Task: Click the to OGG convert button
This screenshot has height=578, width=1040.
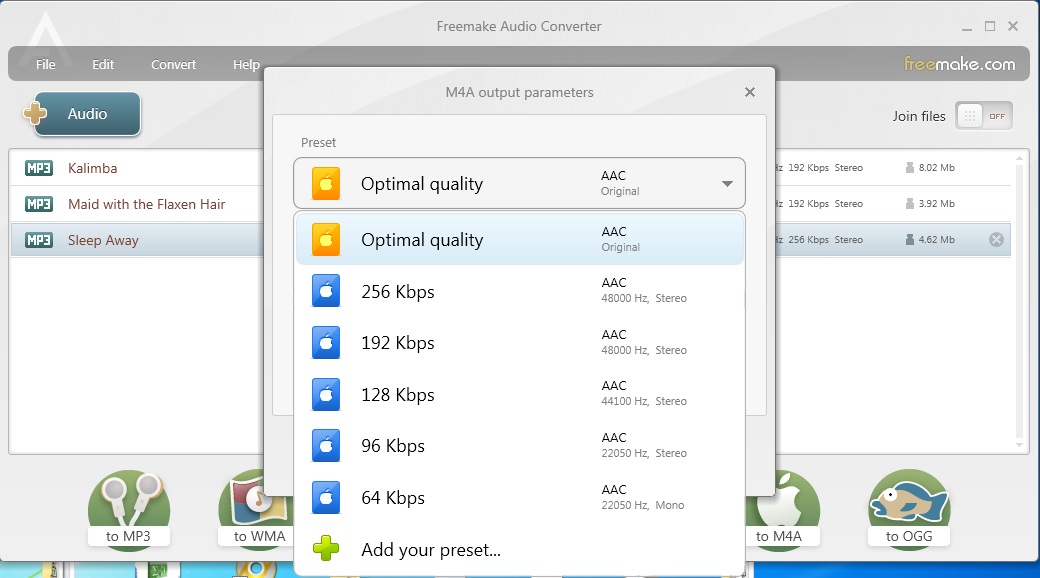Action: pos(909,509)
